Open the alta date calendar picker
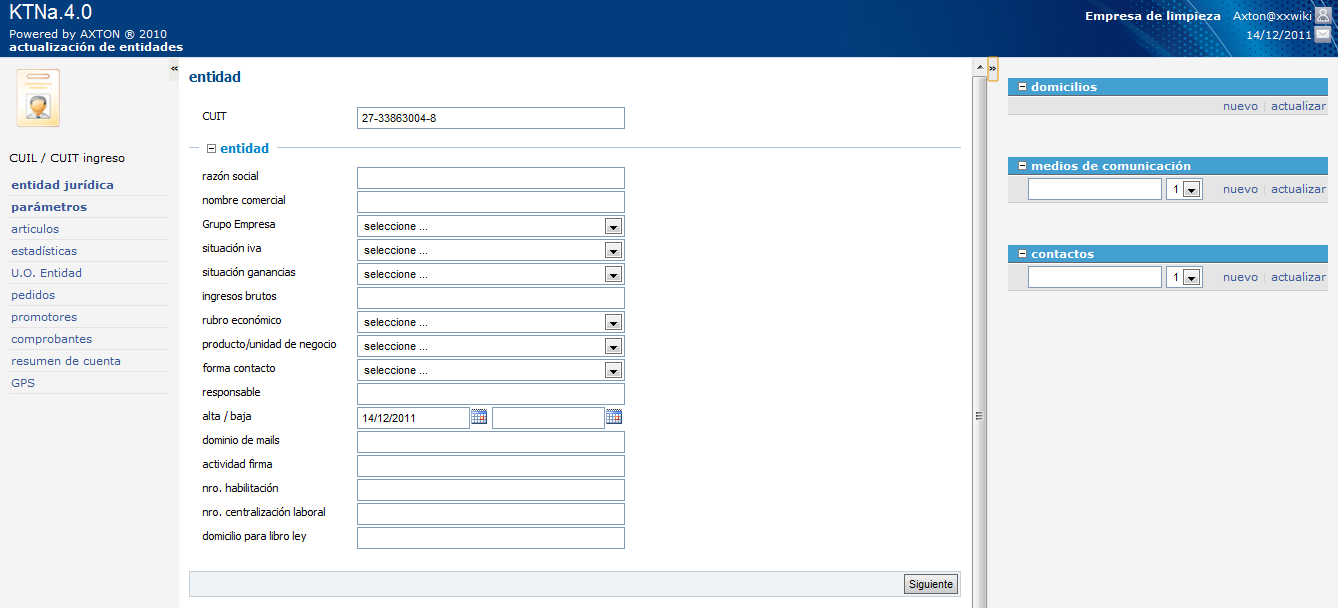The image size is (1338, 608). point(479,417)
